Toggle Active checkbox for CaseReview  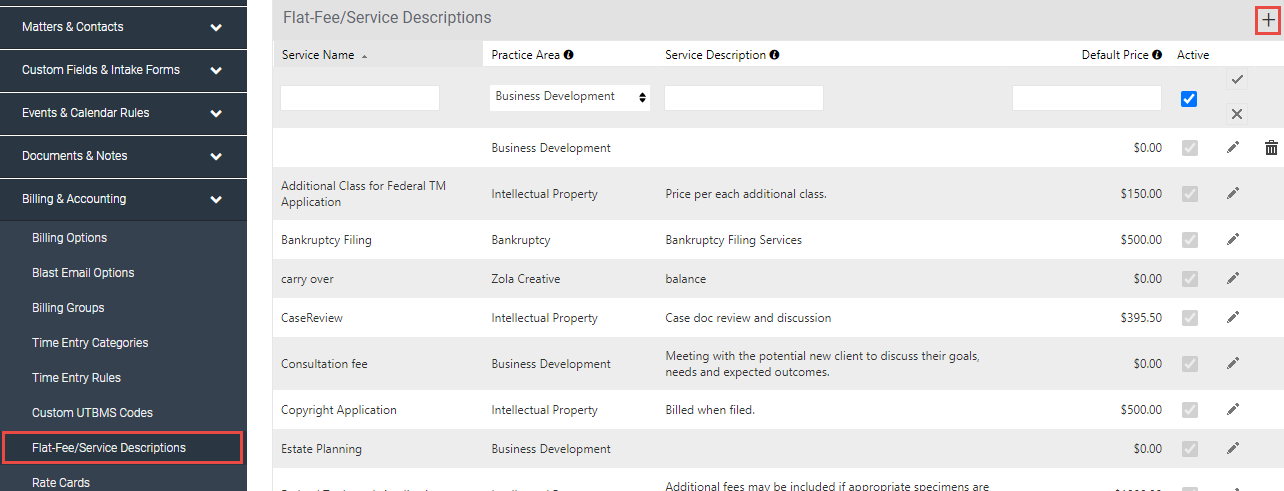coord(1189,318)
